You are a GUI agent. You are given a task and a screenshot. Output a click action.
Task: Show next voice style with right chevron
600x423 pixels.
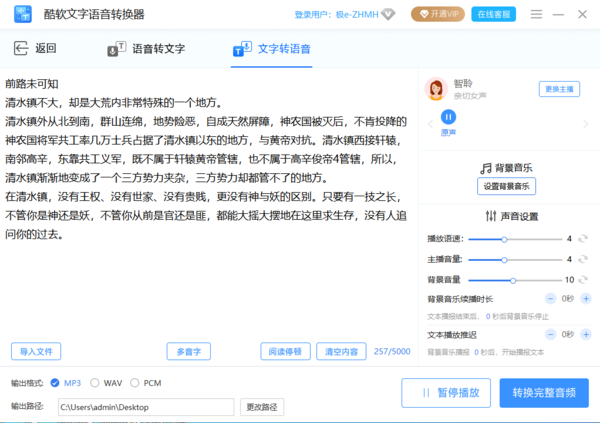point(585,124)
